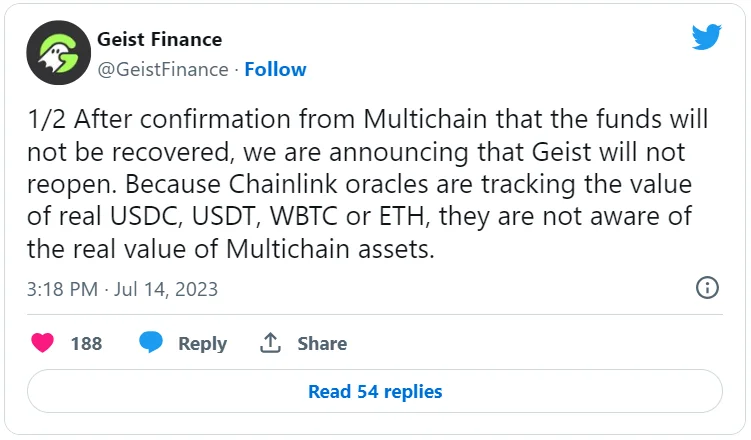751x440 pixels.
Task: Open the Twitter info circle icon
Action: (707, 288)
